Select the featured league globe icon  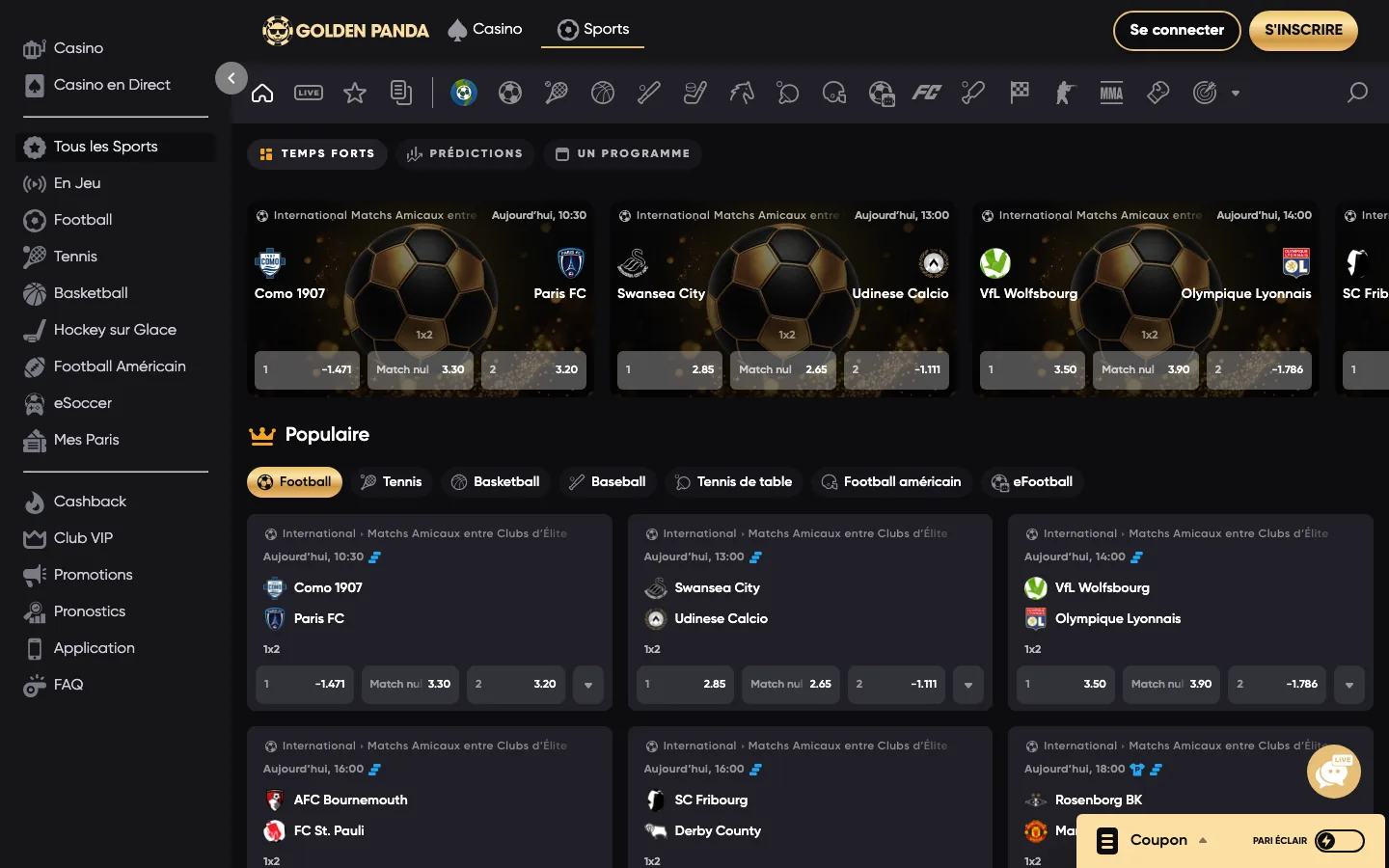(464, 93)
